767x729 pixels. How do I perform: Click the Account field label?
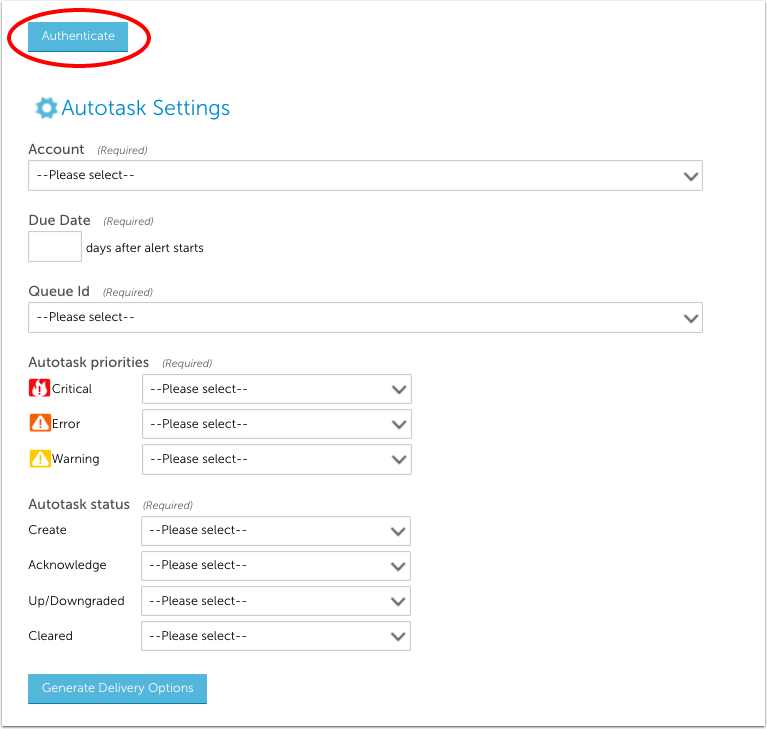56,149
